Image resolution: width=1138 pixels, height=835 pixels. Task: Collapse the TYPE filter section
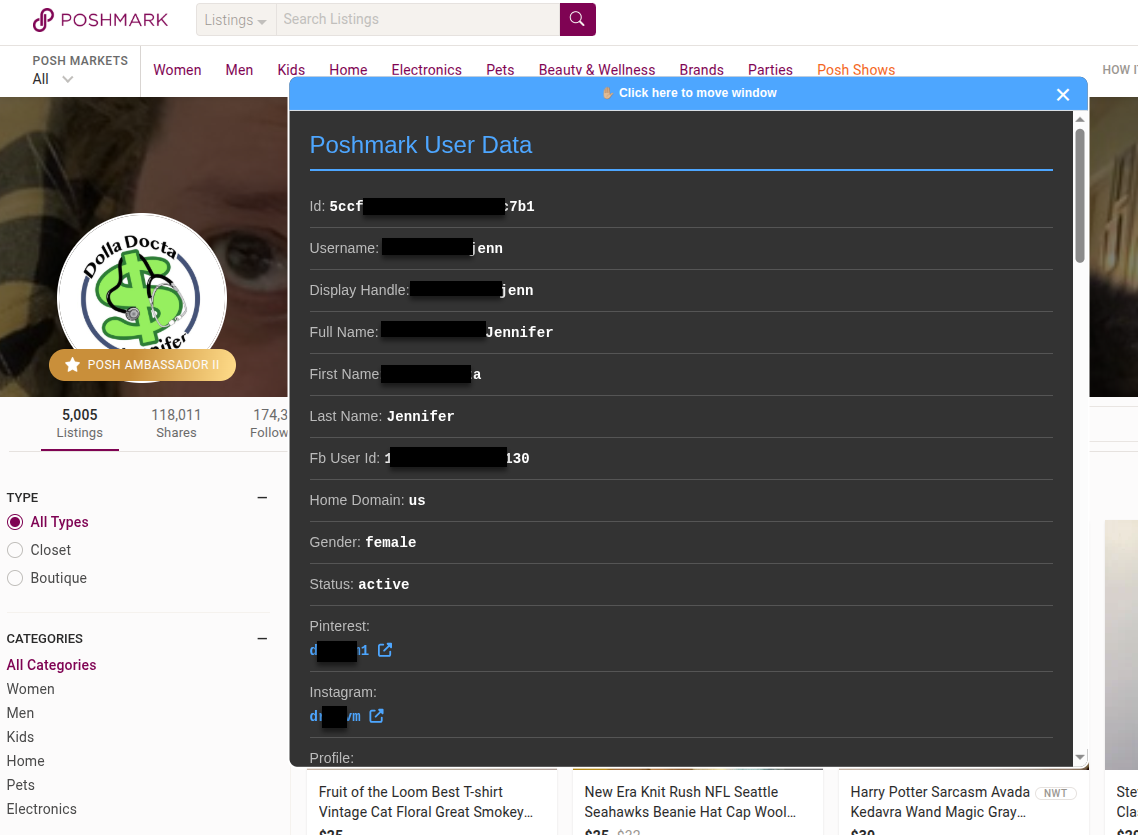[x=262, y=497]
